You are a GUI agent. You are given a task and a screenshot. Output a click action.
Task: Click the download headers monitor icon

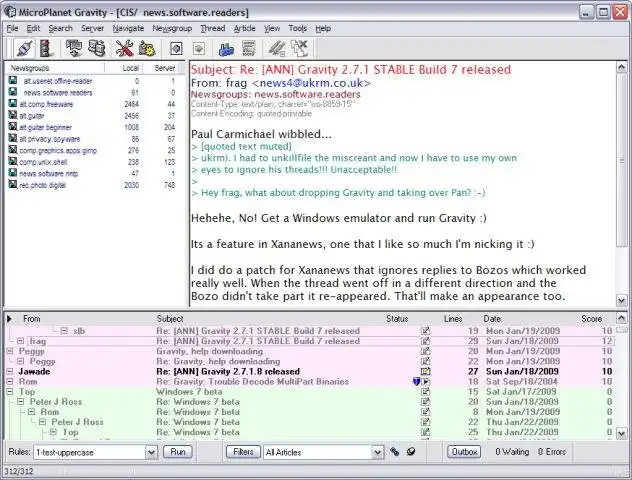coord(74,49)
